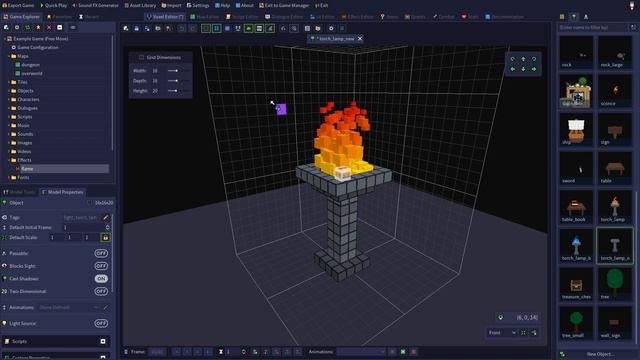
Task: Open Settings from the top bar
Action: pyautogui.click(x=198, y=5)
